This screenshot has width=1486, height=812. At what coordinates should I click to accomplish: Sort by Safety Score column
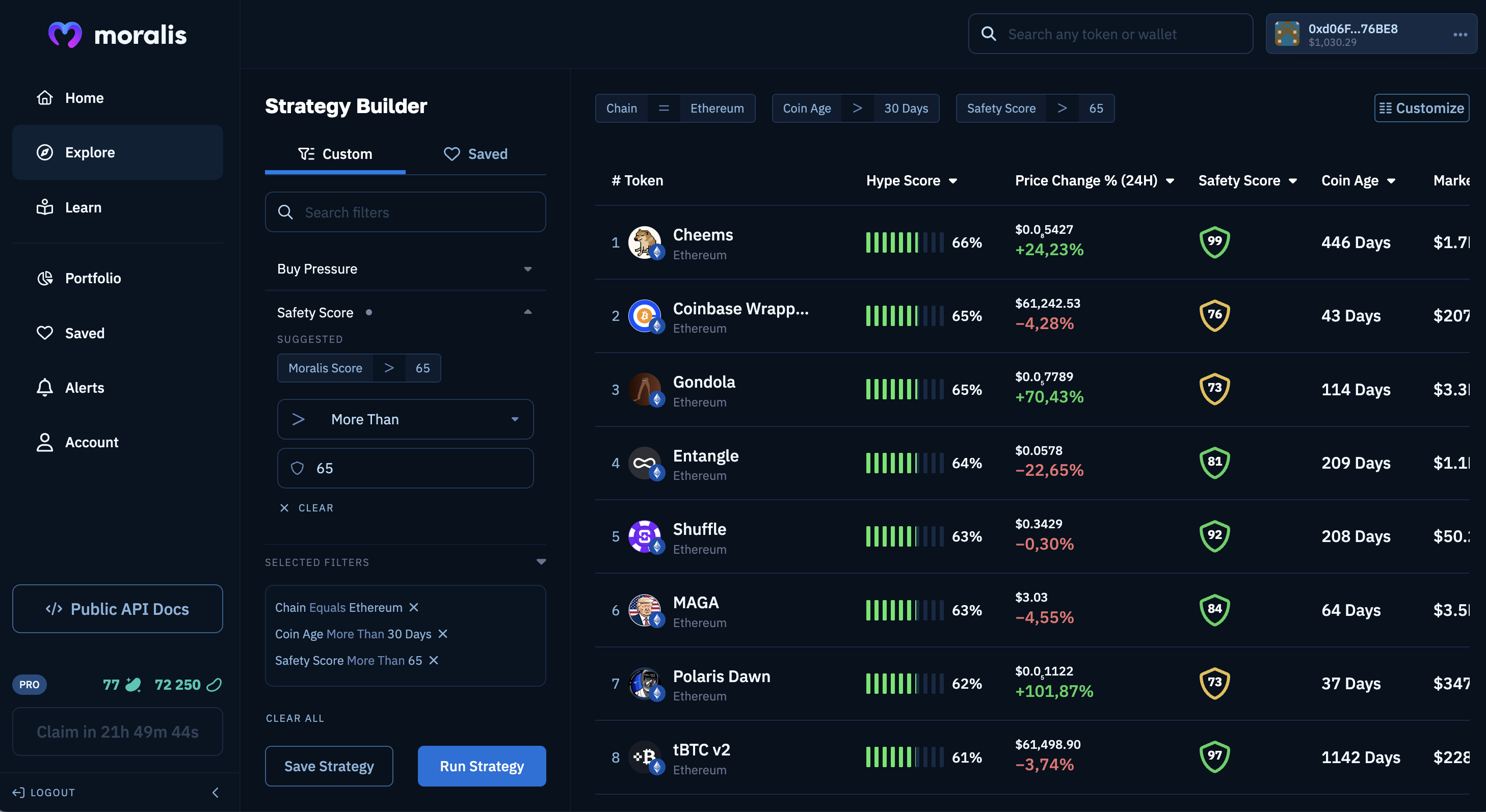point(1248,180)
